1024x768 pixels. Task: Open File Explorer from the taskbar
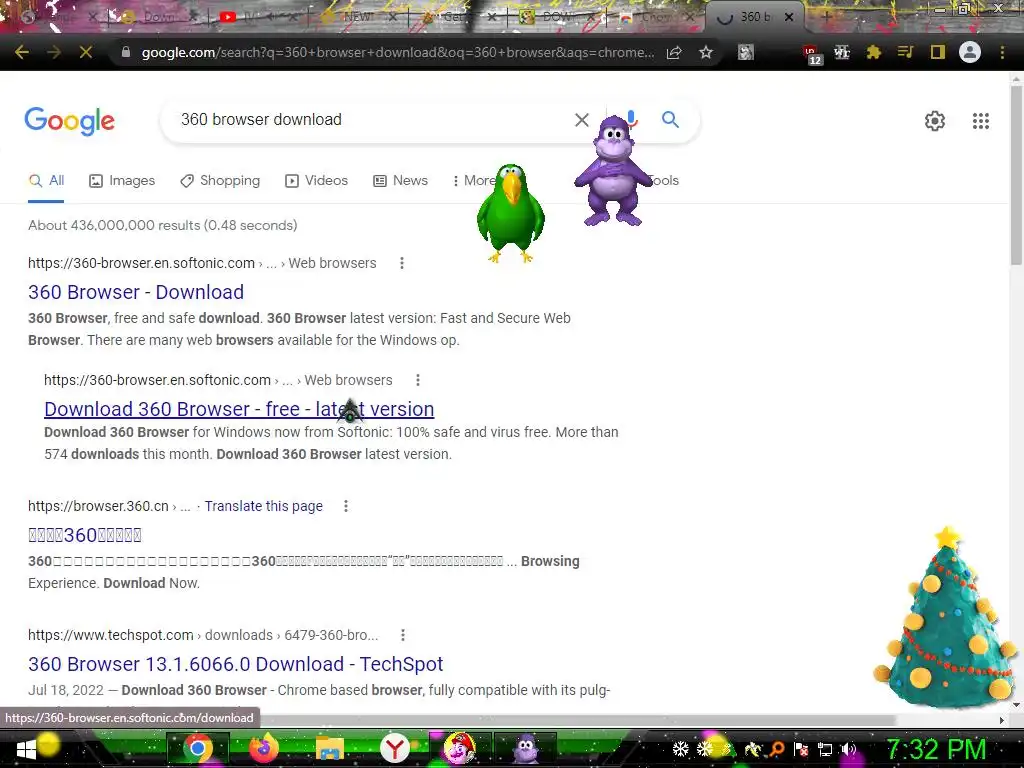(330, 749)
